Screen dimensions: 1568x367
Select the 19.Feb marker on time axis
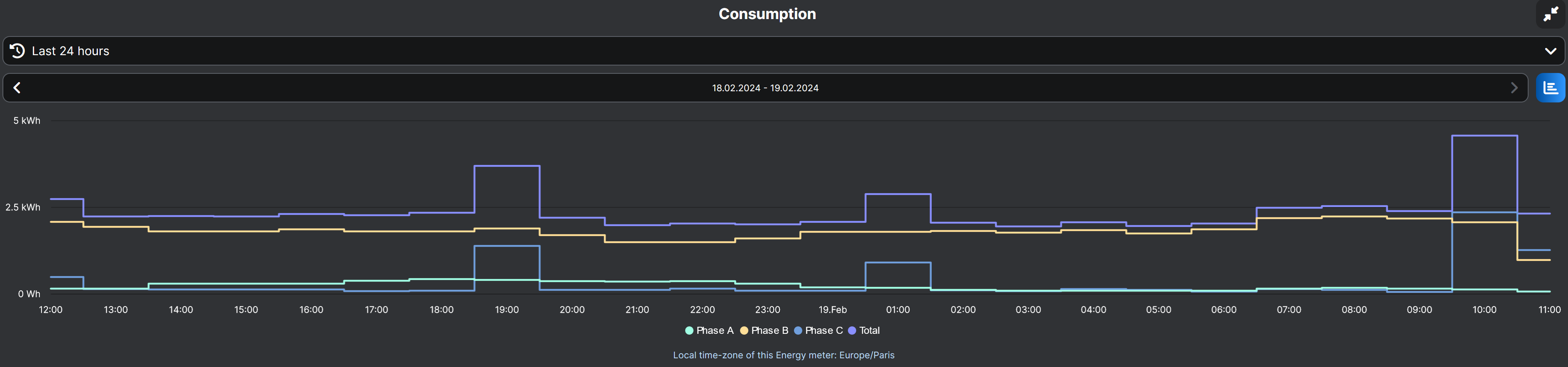[832, 310]
